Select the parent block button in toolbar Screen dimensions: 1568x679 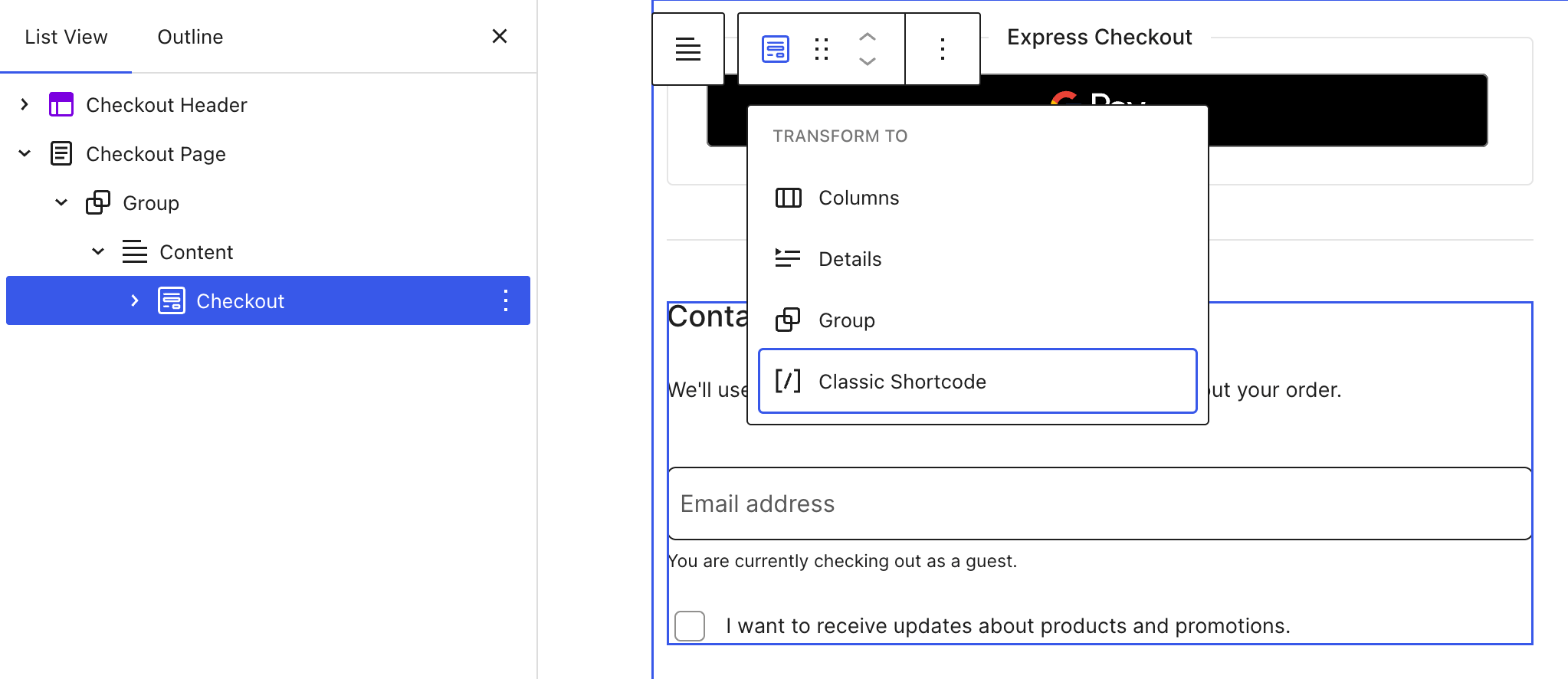point(688,49)
